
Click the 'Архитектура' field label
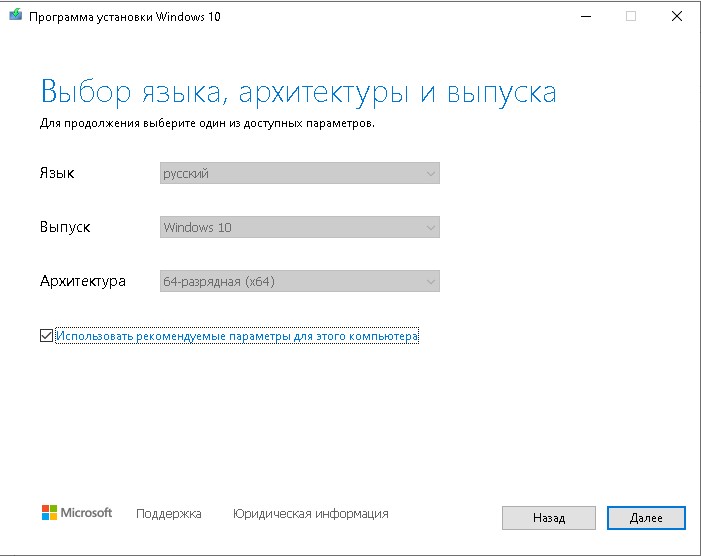[83, 281]
